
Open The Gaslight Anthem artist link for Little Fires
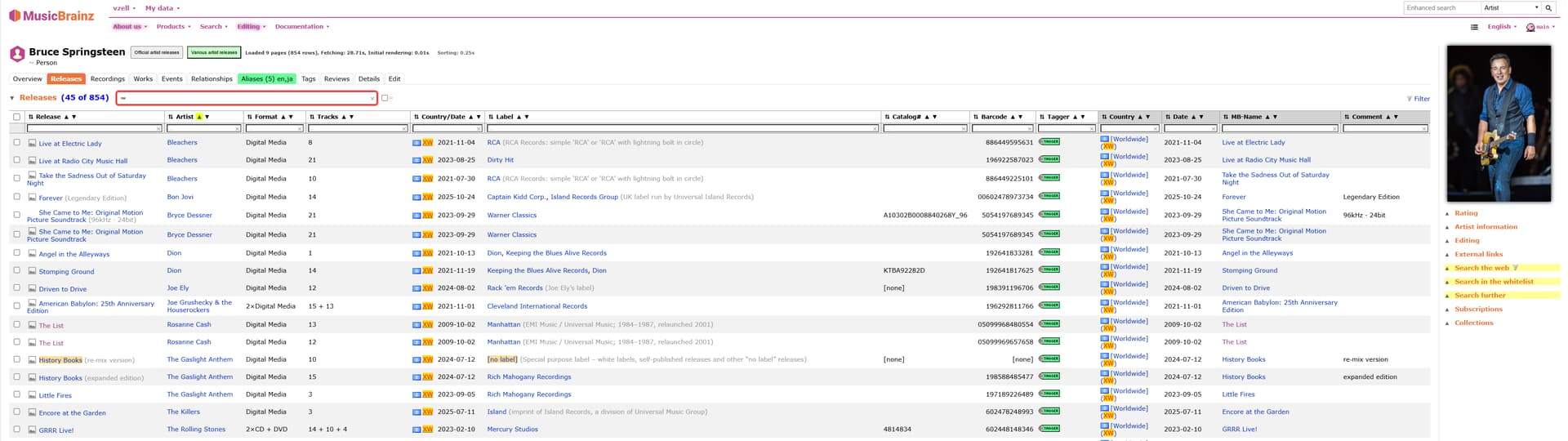[x=199, y=394]
